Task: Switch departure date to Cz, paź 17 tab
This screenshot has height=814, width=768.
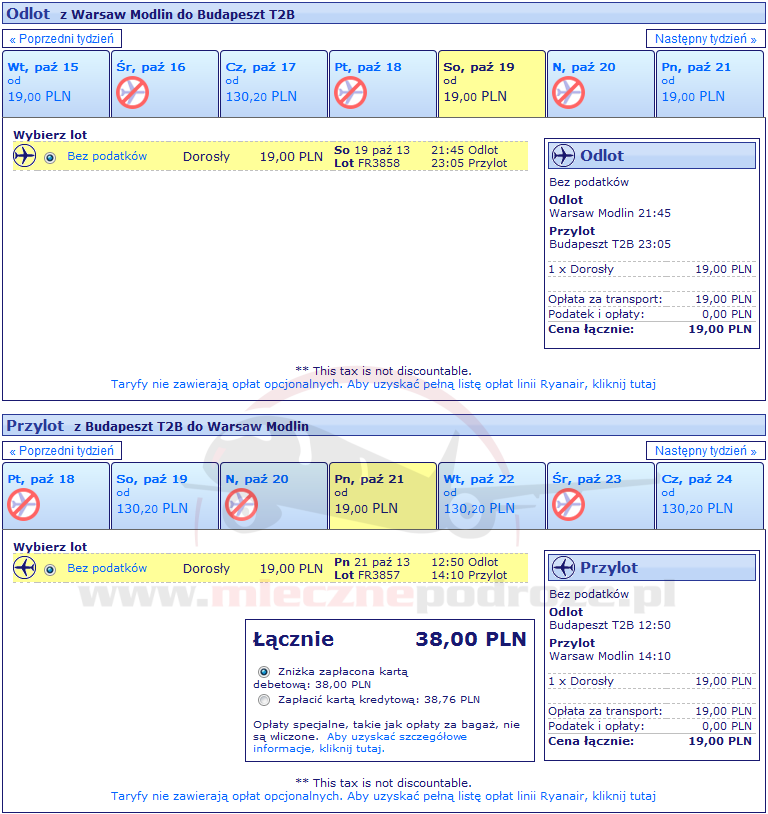Action: [273, 83]
